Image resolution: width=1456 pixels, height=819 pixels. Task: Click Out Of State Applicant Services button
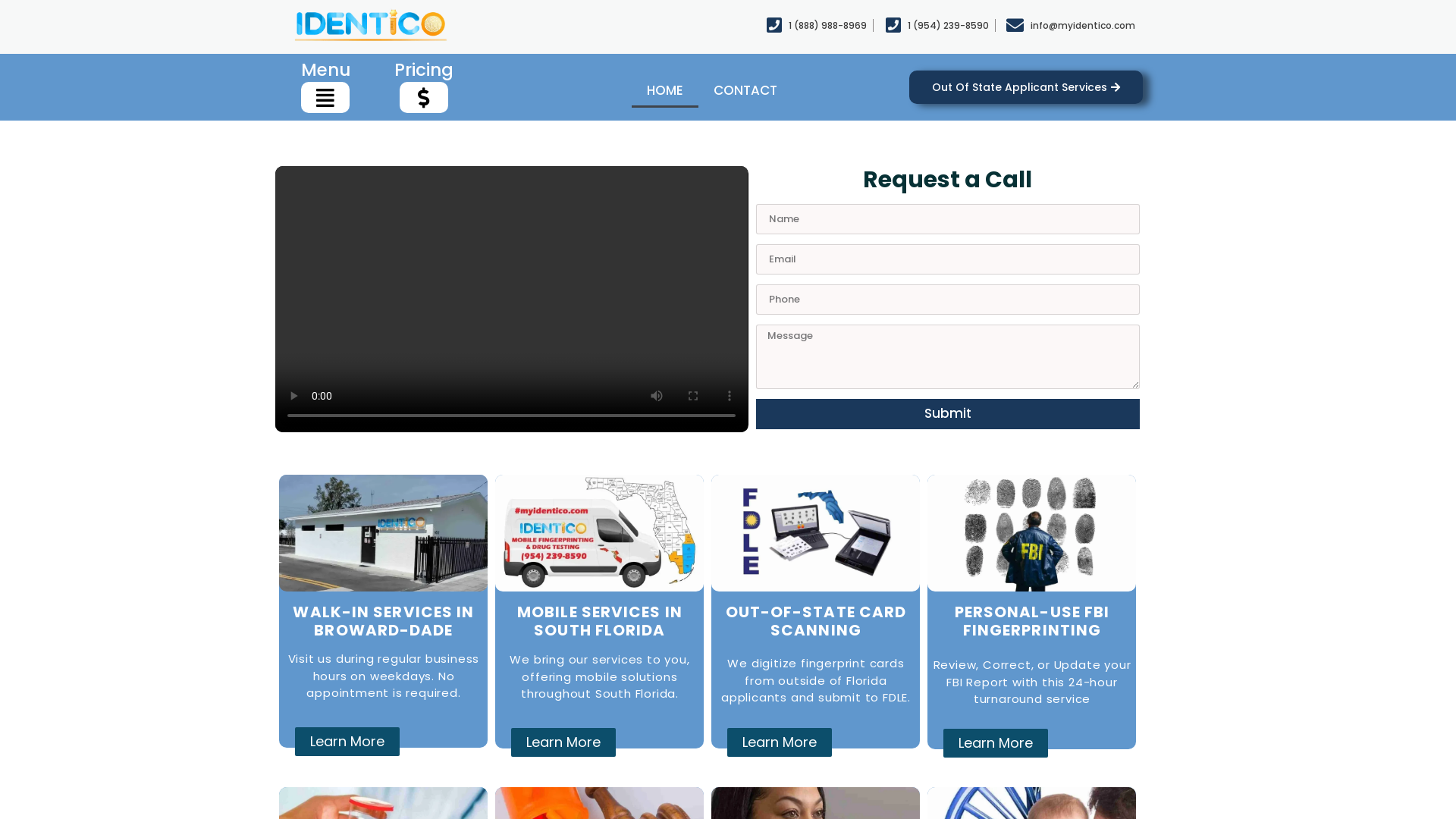click(1026, 87)
